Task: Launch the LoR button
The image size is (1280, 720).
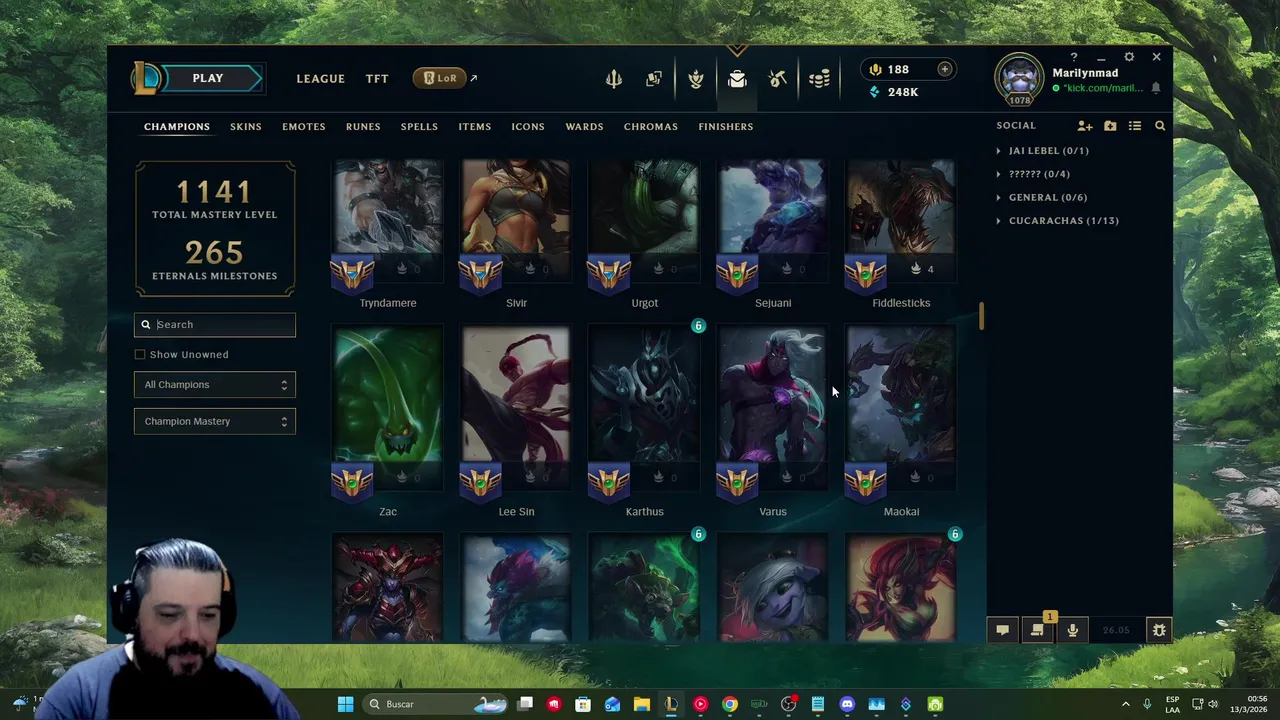Action: tap(440, 78)
